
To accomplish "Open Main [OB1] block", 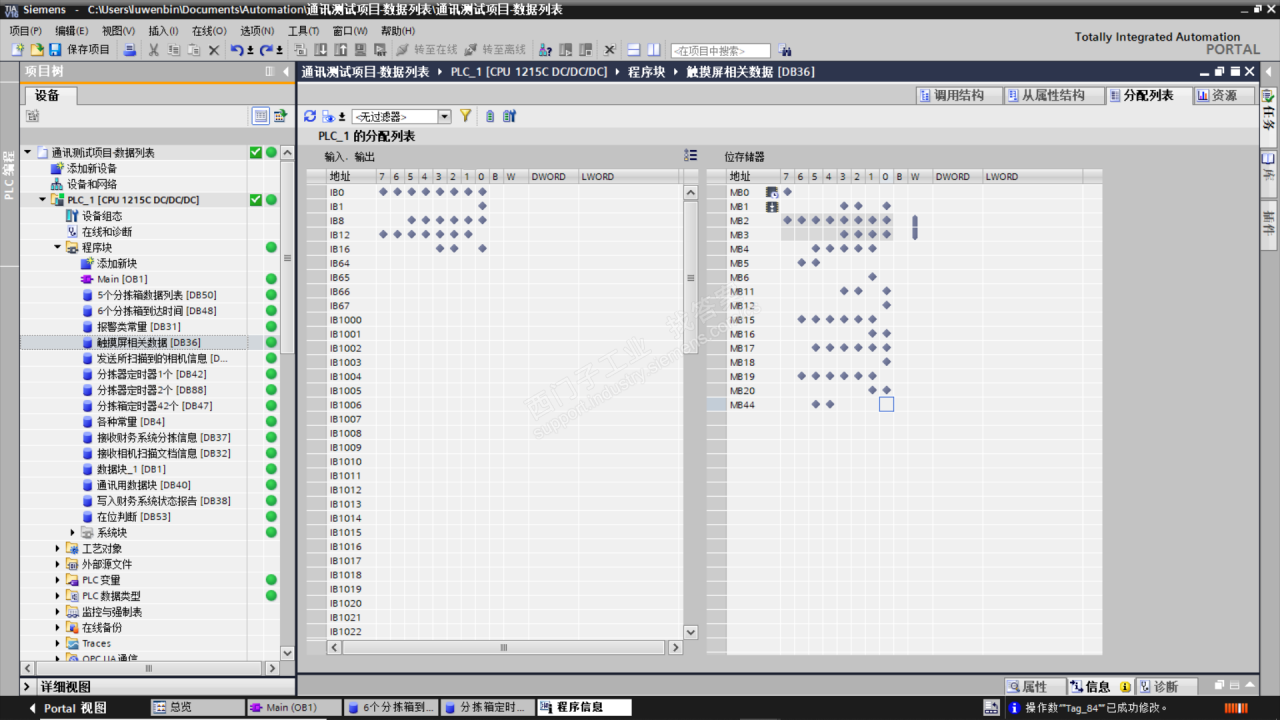I will 122,279.
